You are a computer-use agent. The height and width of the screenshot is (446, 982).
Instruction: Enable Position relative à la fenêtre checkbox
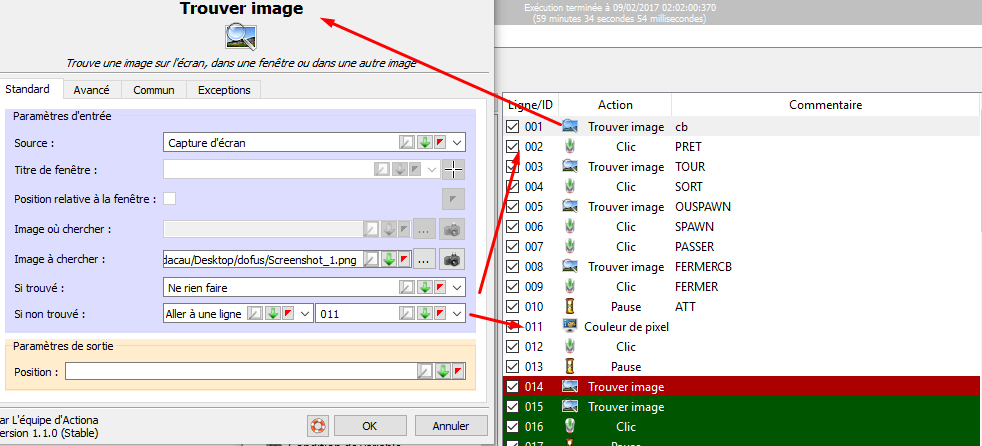tap(170, 199)
